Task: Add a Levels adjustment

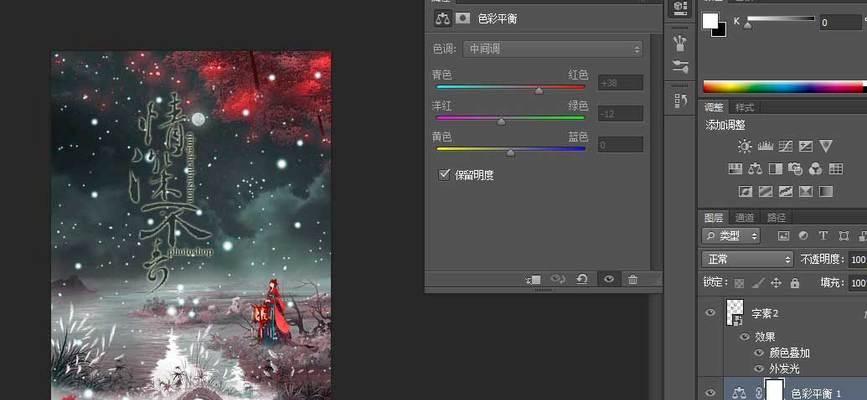Action: click(x=765, y=146)
